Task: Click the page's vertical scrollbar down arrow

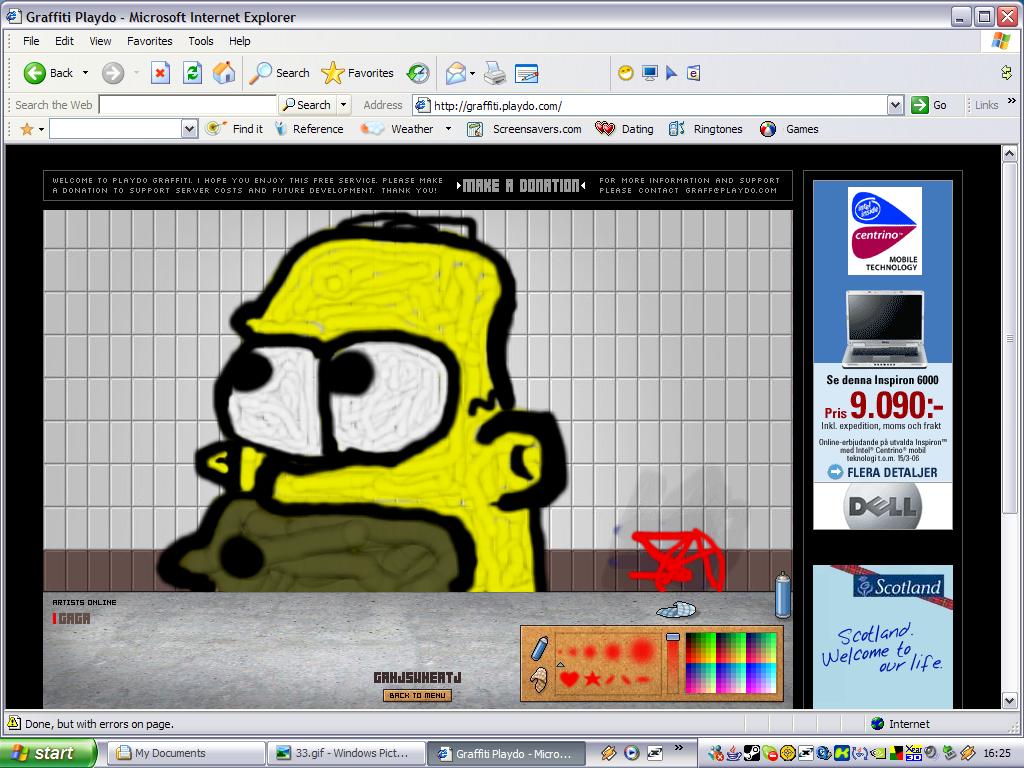Action: point(1009,701)
